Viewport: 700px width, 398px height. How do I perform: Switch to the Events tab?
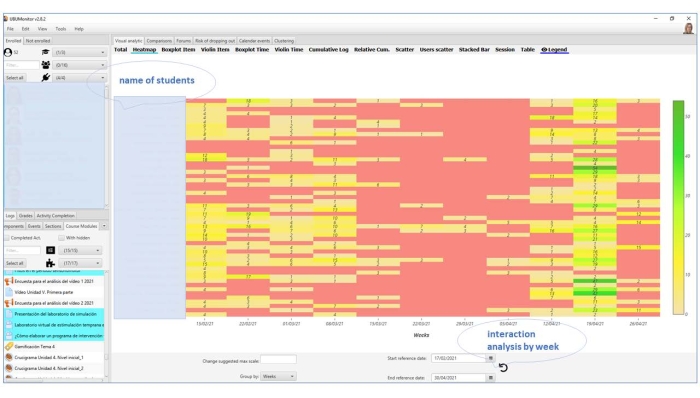coord(34,226)
